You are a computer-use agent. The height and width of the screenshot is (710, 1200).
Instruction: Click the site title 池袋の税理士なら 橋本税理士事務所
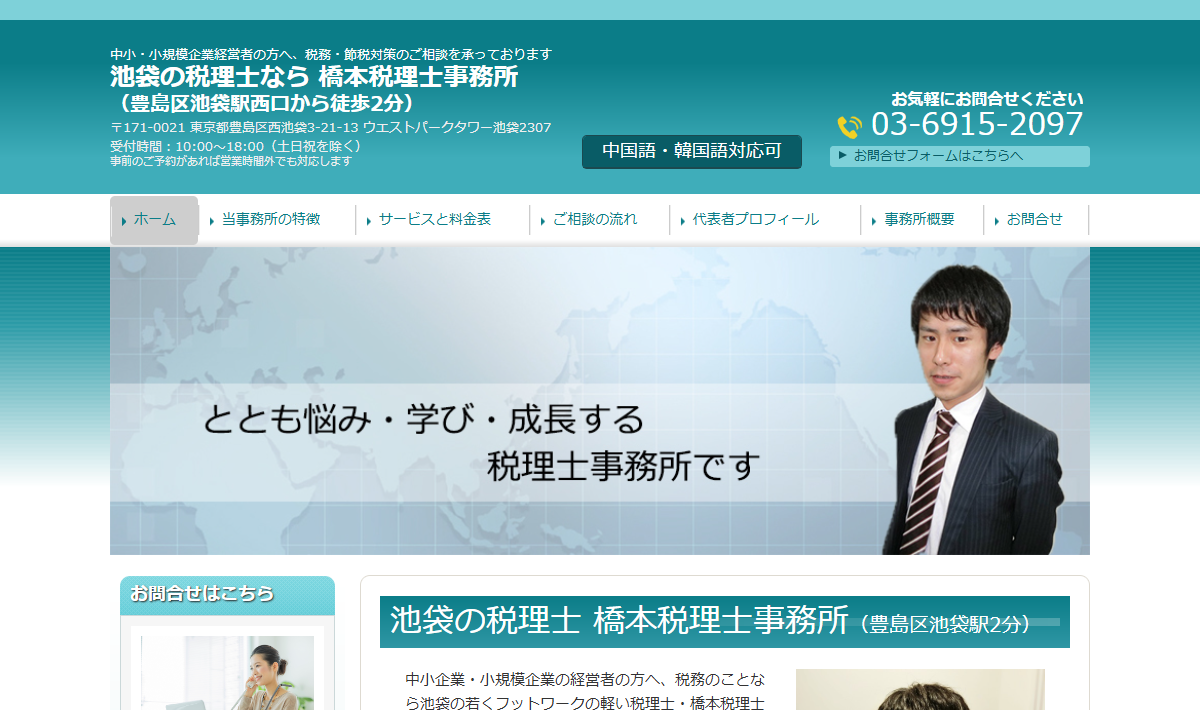click(314, 77)
